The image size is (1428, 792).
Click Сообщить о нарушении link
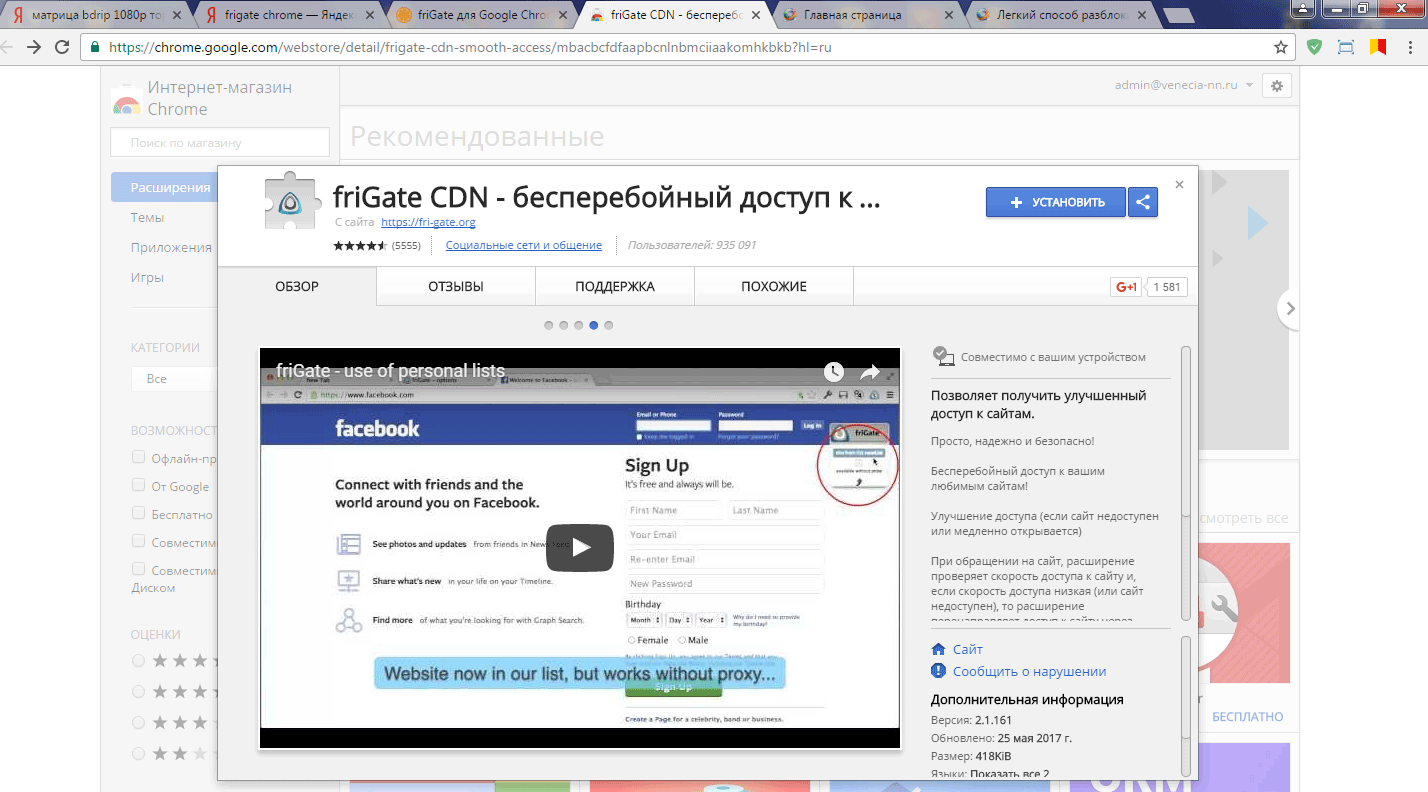[x=1029, y=671]
